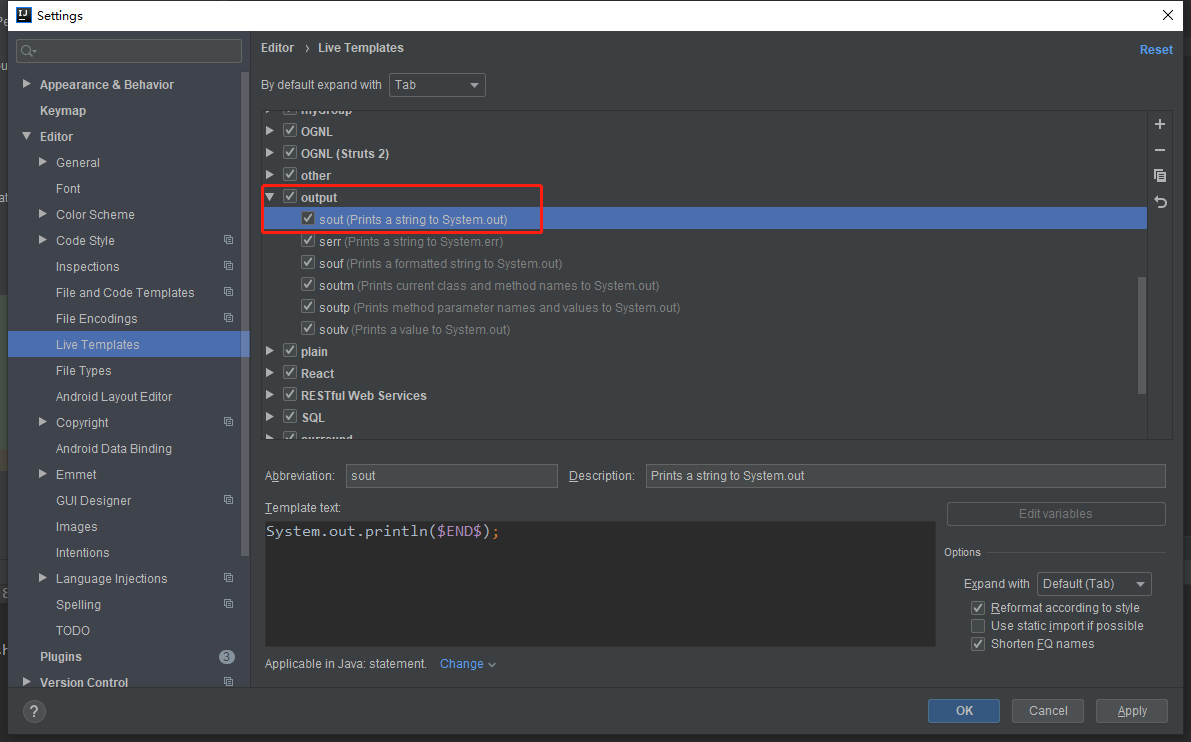Click the search magnifier icon in settings
Viewport: 1191px width, 742px height.
click(x=28, y=51)
